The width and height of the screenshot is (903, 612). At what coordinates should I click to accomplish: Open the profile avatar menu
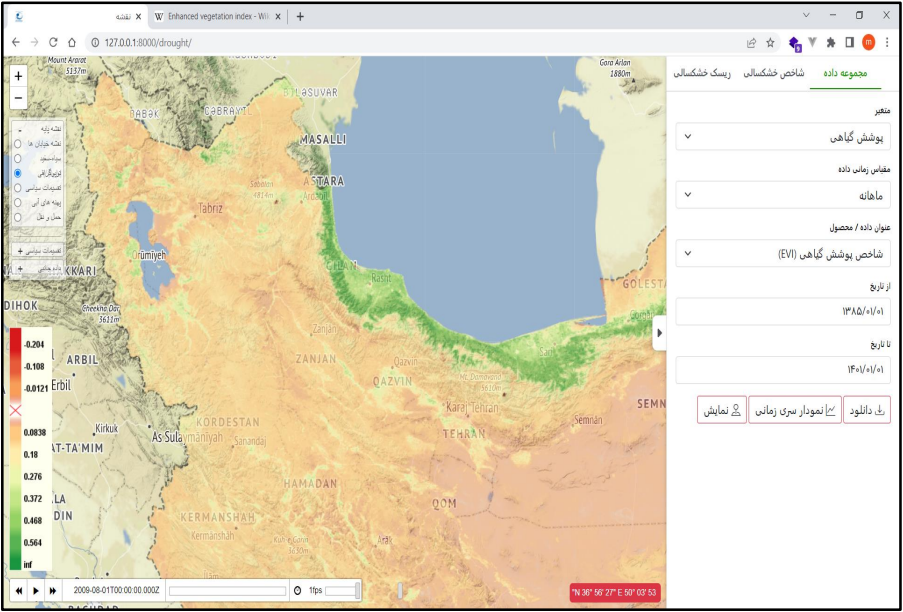868,43
